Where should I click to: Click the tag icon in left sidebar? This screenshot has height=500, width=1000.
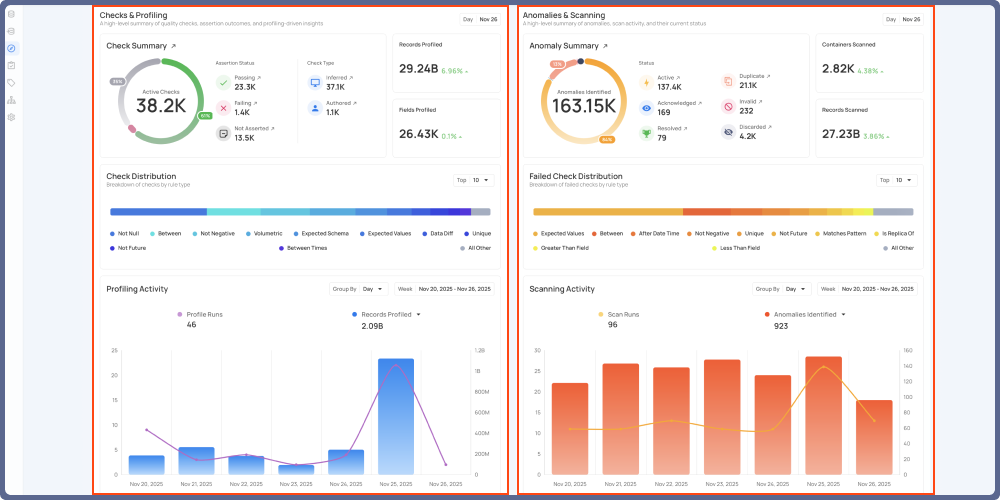(11, 83)
